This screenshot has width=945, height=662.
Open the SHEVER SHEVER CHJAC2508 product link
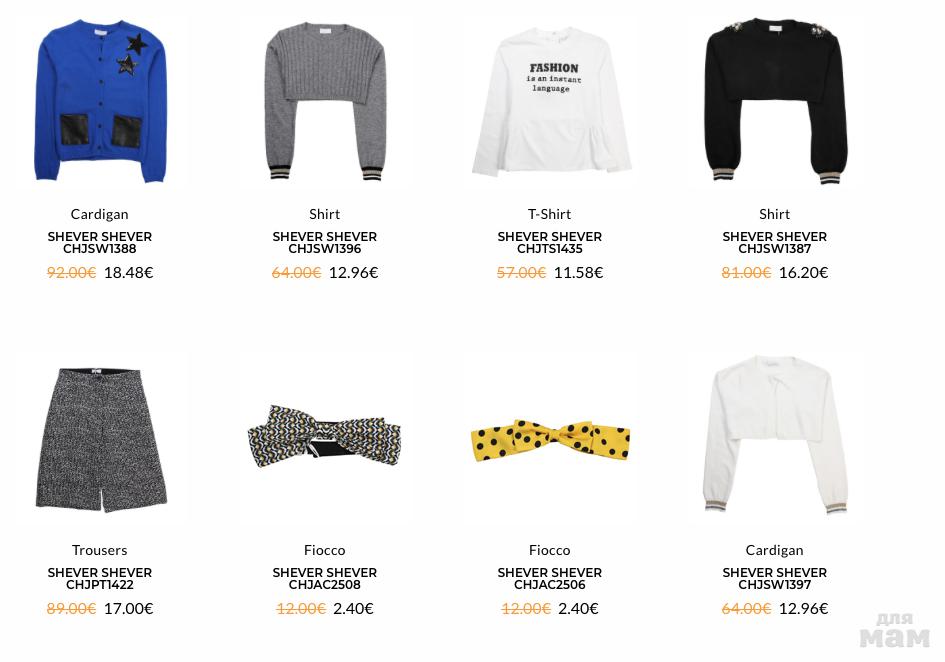click(325, 578)
